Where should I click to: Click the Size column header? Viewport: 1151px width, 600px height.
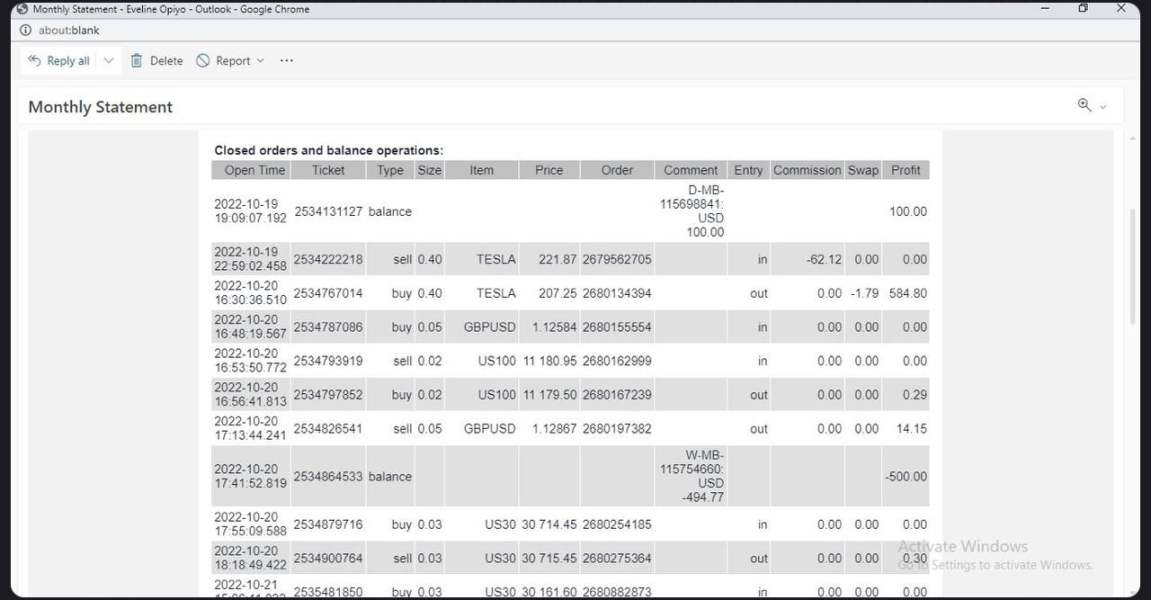(429, 170)
